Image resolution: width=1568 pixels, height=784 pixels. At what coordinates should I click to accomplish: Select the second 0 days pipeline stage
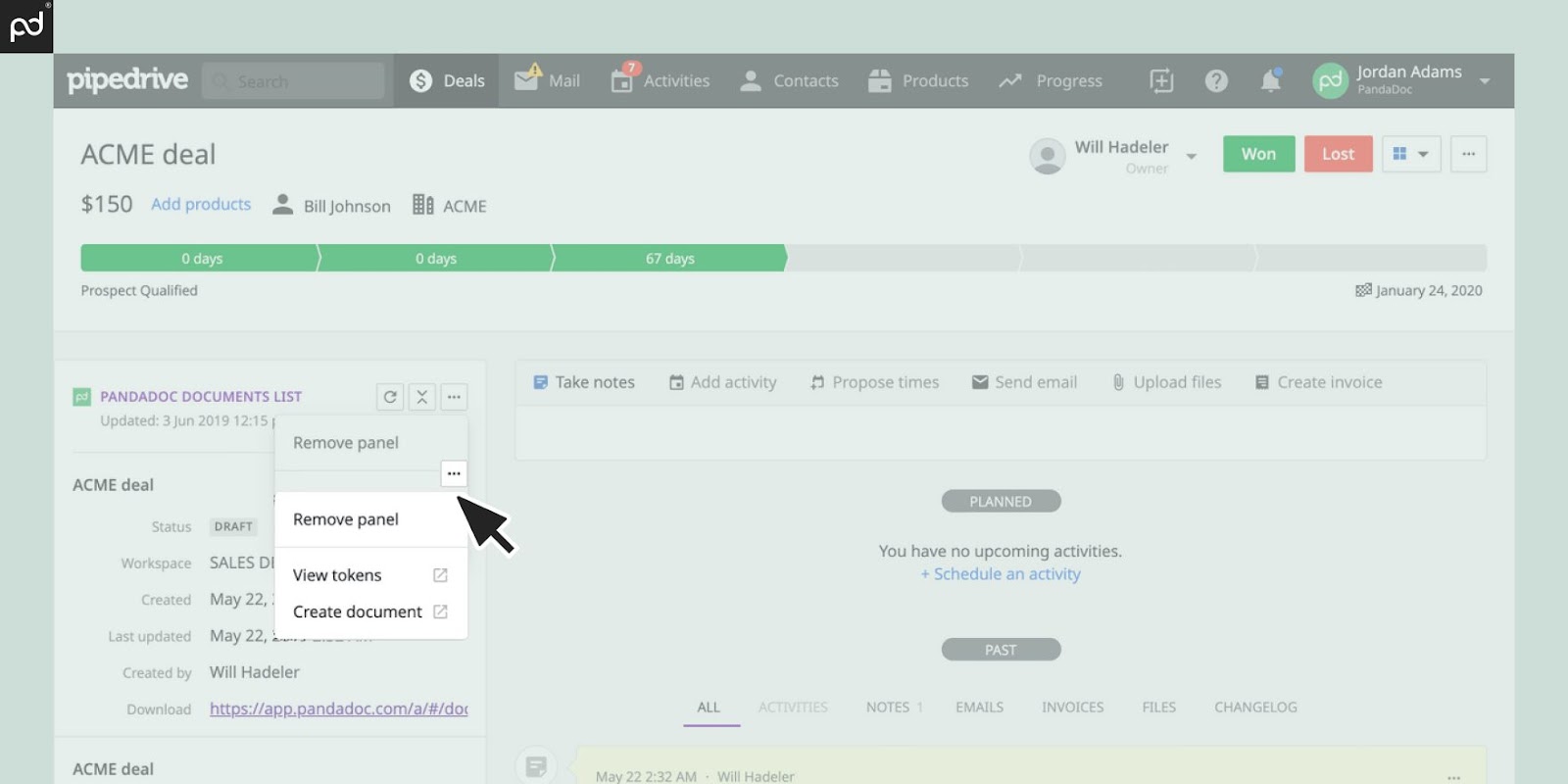coord(435,259)
